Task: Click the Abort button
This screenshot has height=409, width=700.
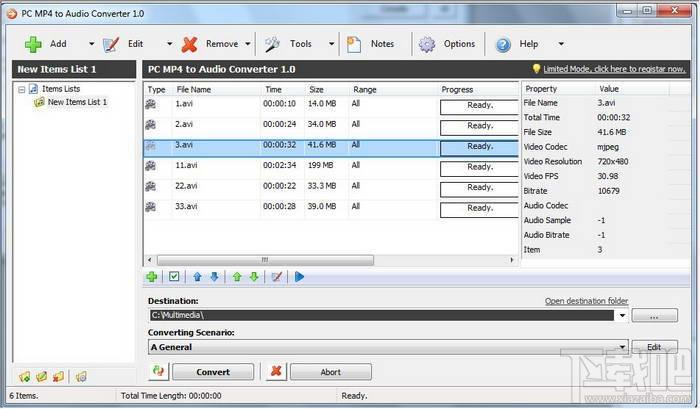Action: (x=331, y=372)
